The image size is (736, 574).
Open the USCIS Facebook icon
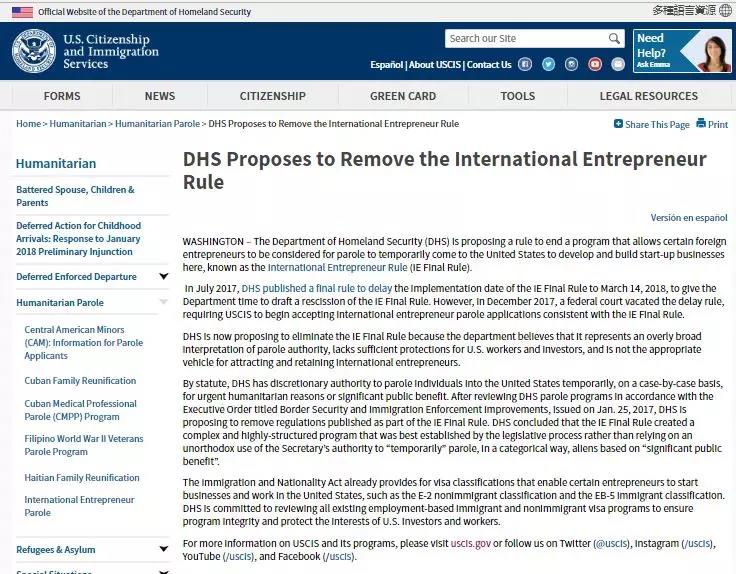click(525, 64)
